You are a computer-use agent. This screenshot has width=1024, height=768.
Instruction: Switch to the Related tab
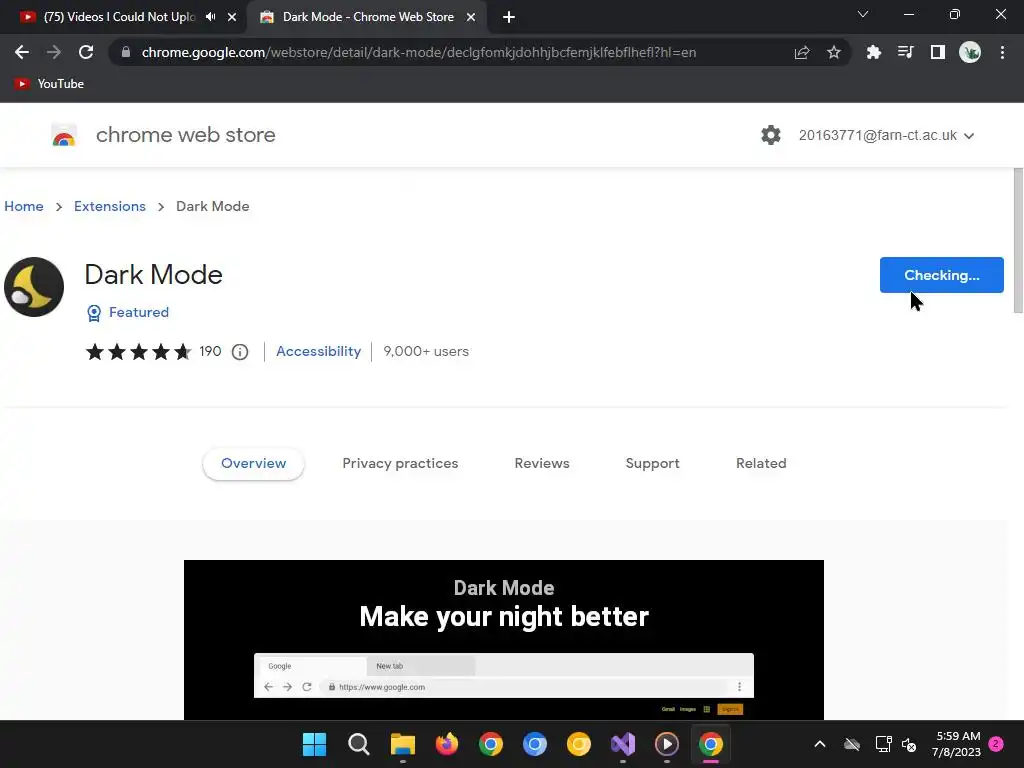[x=761, y=464]
